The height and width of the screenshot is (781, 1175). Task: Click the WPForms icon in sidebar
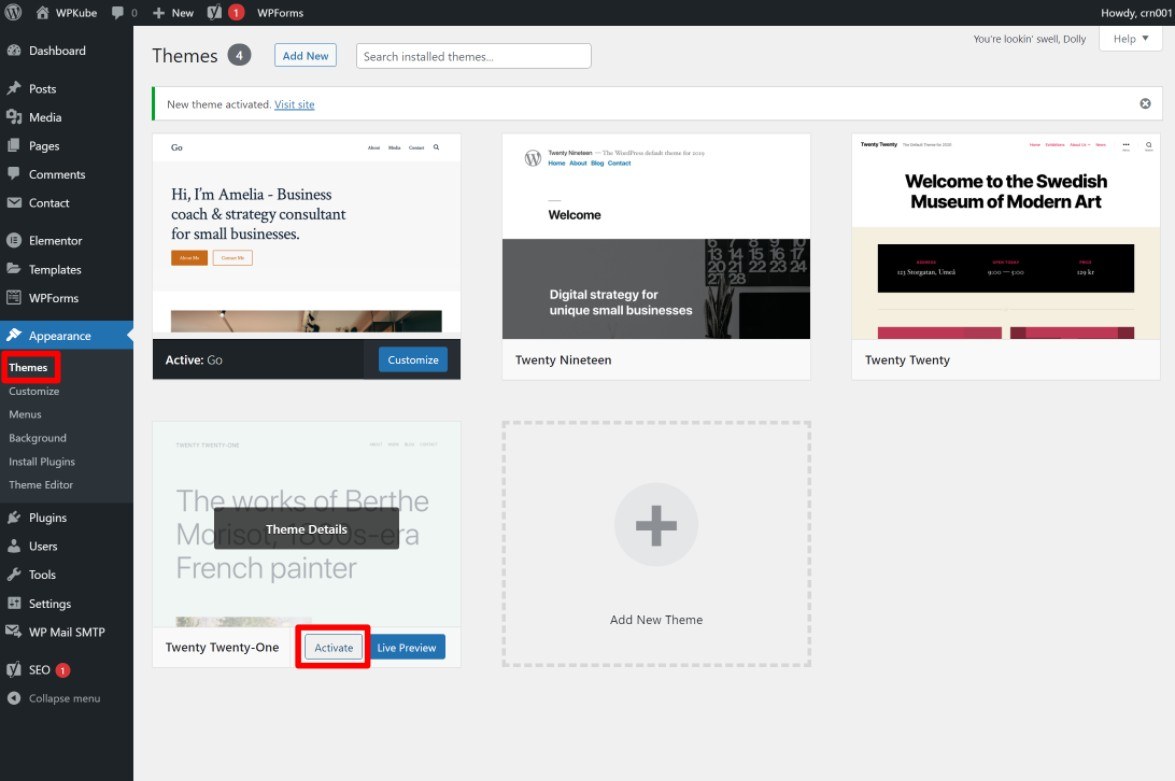click(13, 298)
